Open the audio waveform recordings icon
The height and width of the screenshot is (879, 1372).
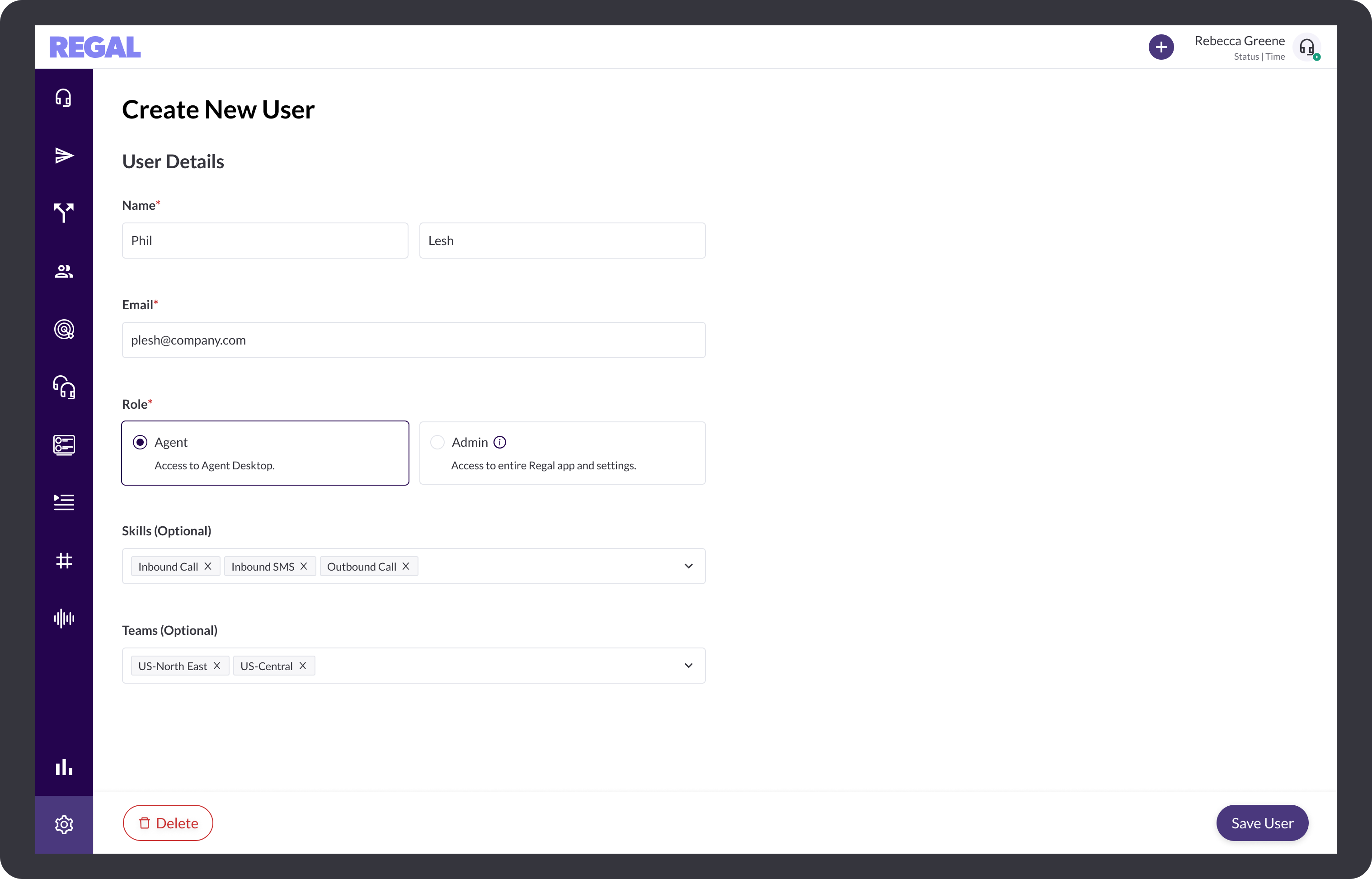coord(64,618)
